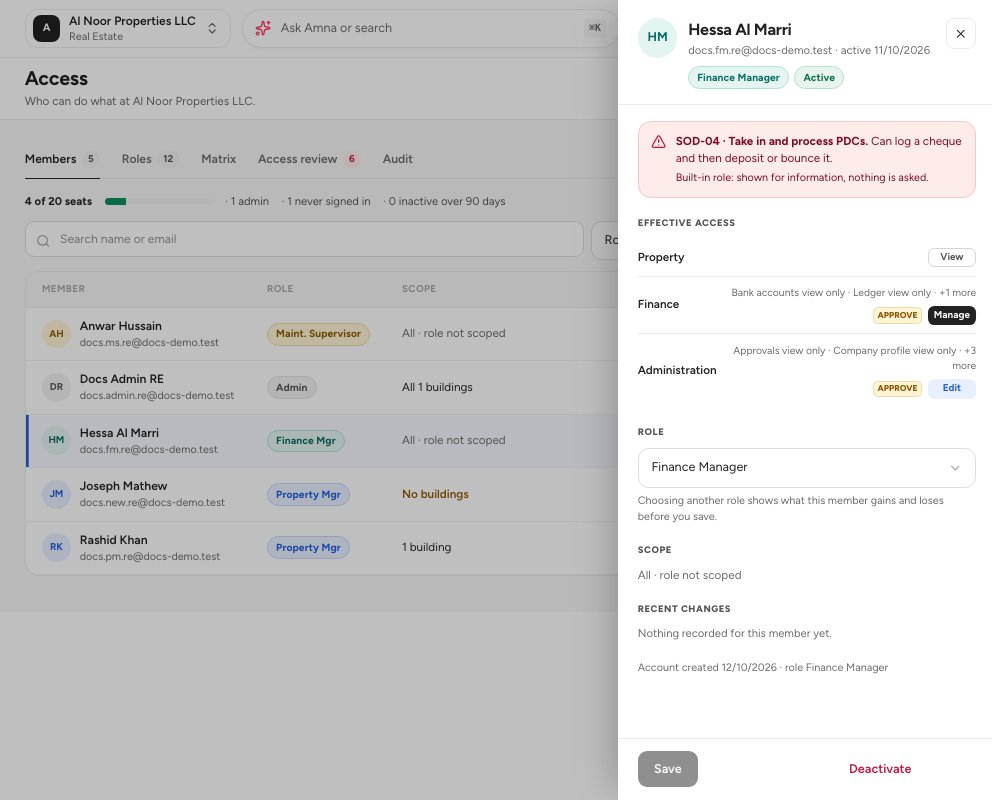Click the Save button
The width and height of the screenshot is (992, 800).
tap(667, 769)
